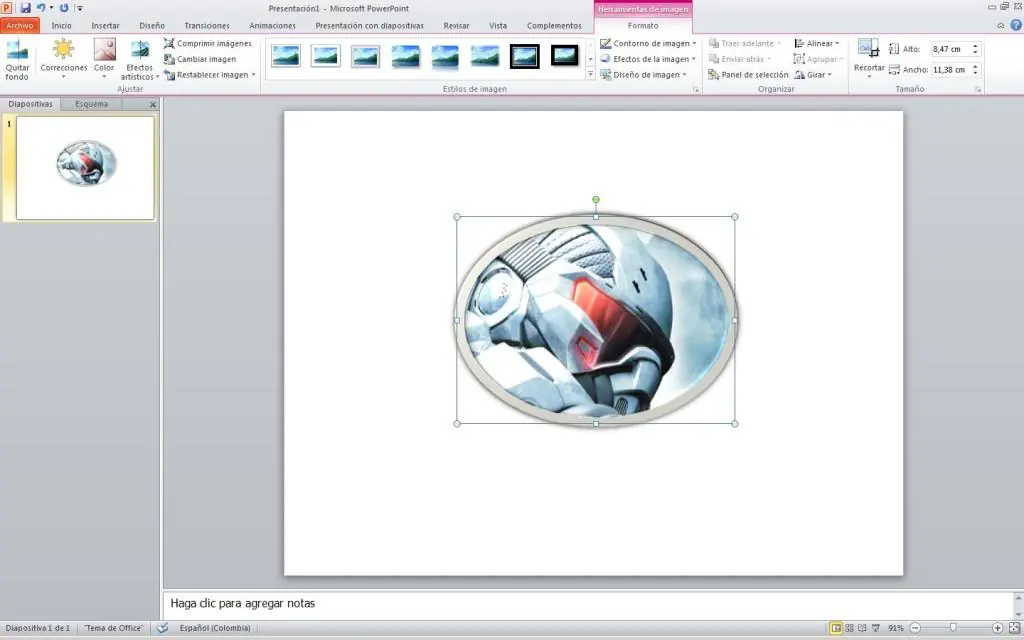
Task: Click the spell check status icon
Action: tap(163, 628)
